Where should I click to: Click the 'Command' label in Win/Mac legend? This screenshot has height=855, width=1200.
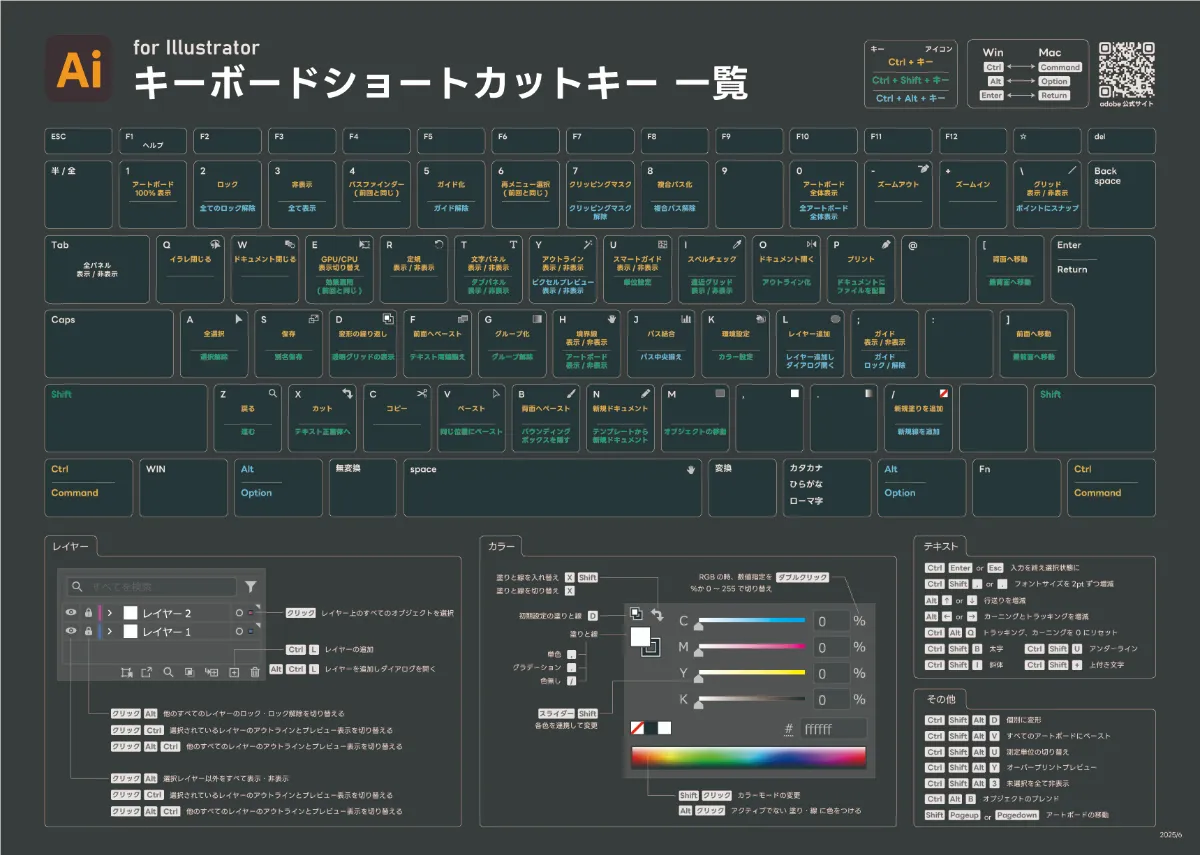pos(1059,67)
